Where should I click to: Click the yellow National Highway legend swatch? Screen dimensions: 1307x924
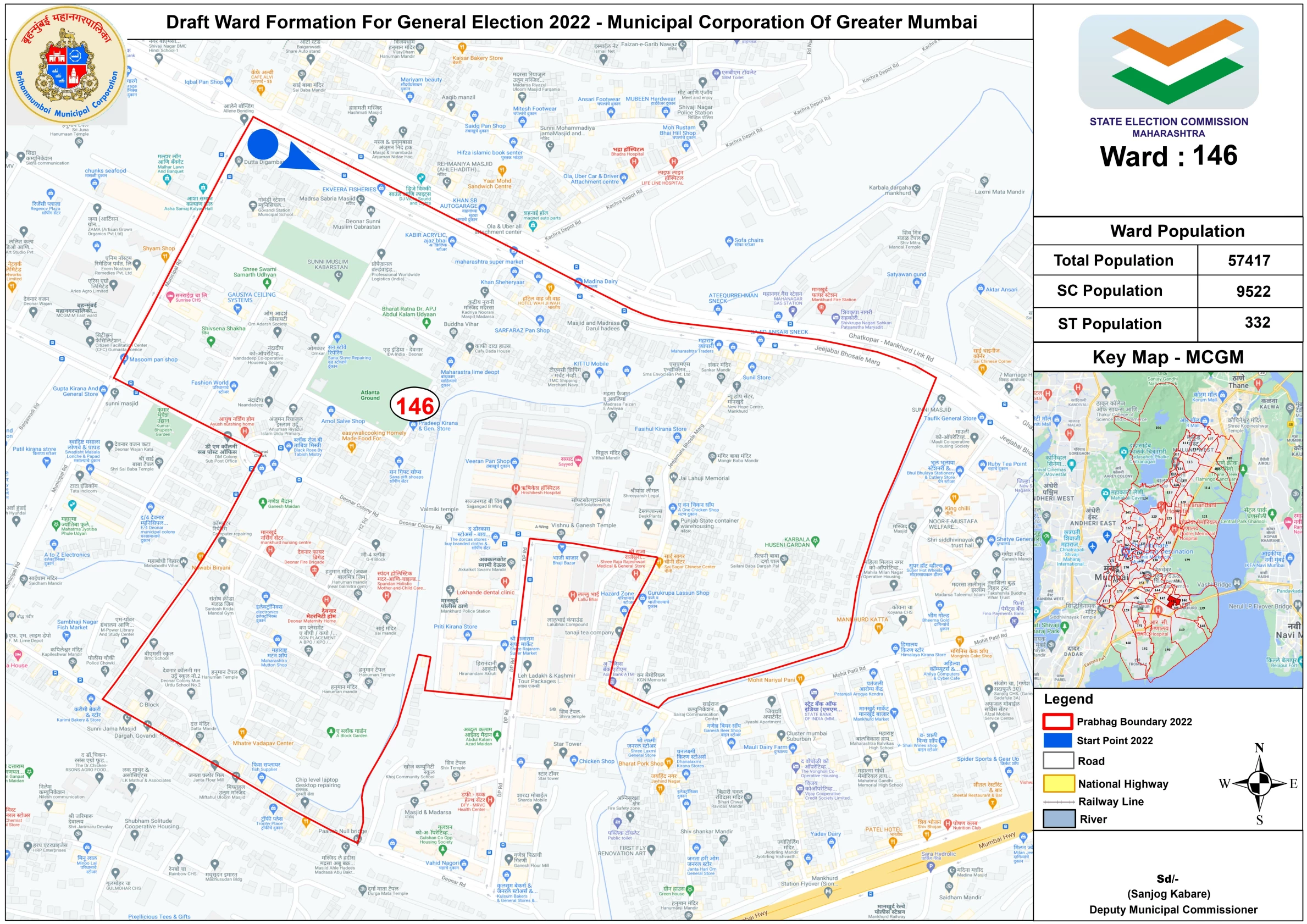pyautogui.click(x=1058, y=783)
